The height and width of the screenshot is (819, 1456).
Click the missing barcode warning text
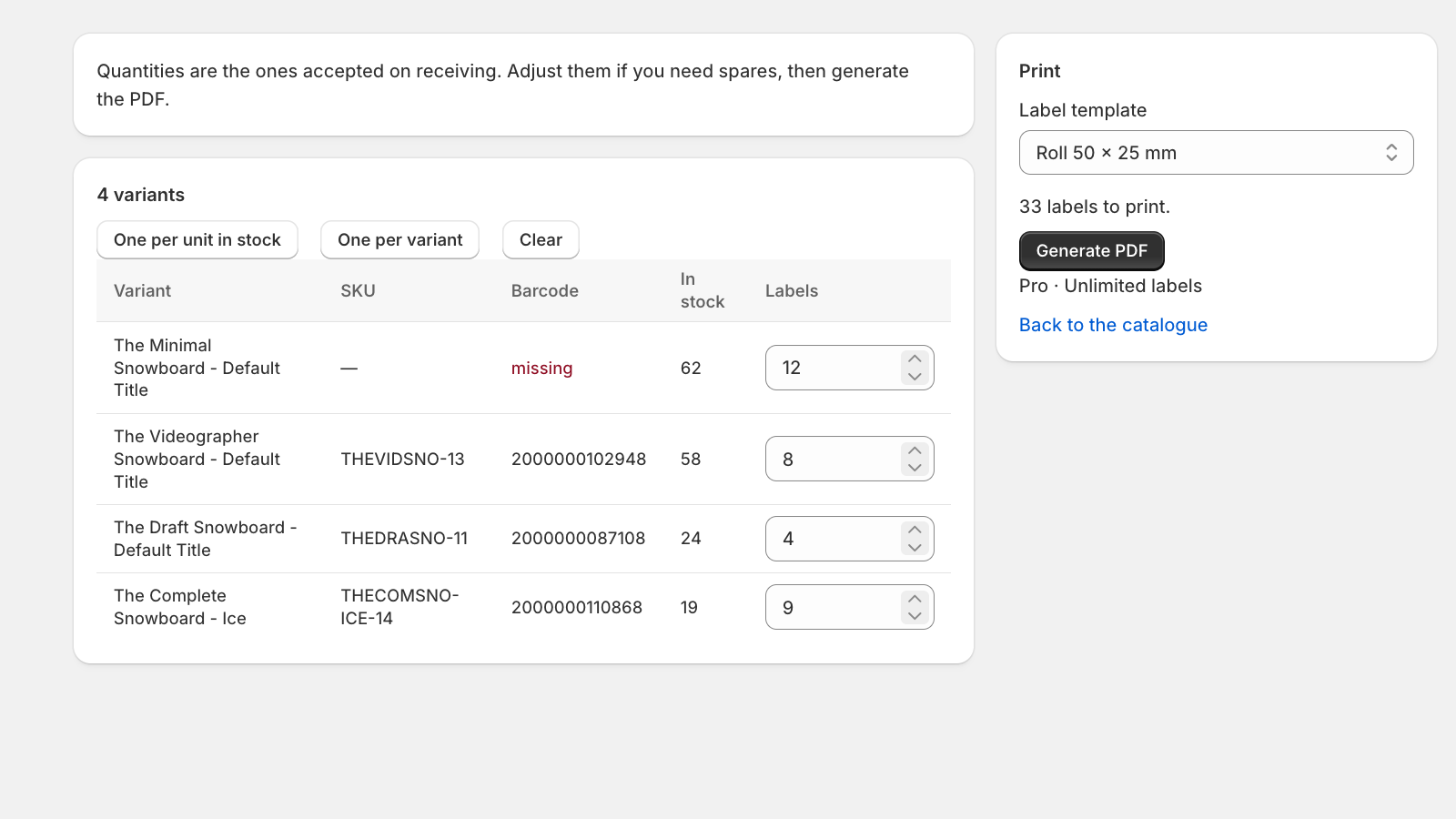coord(541,369)
